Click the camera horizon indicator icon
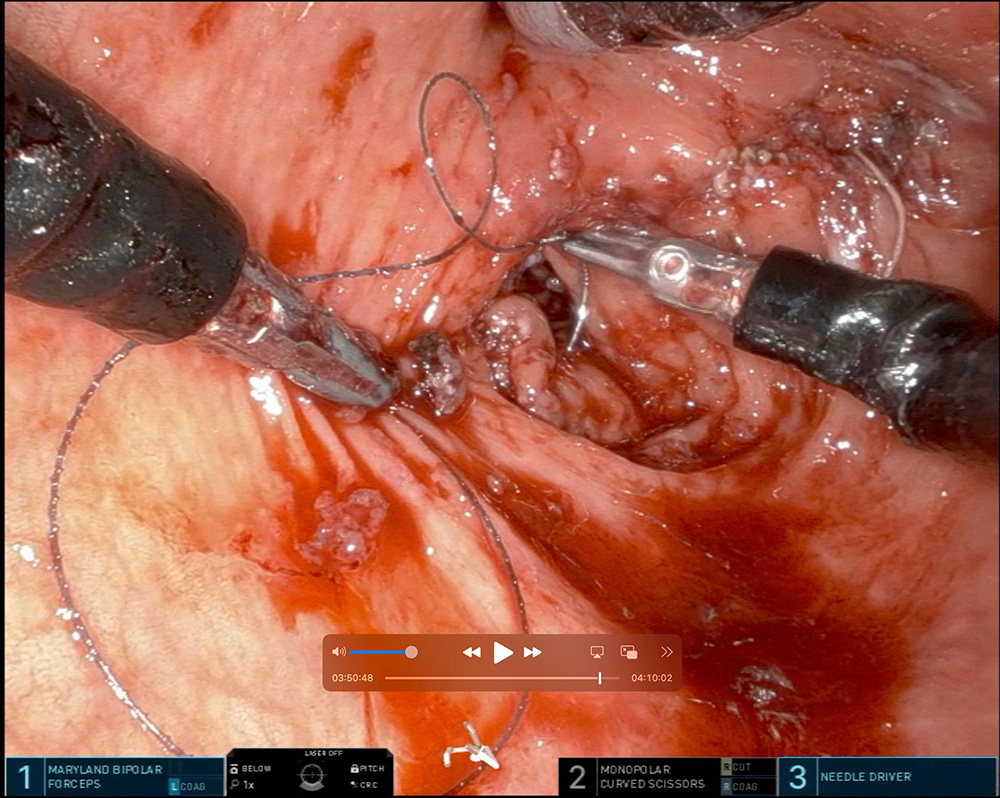The width and height of the screenshot is (1000, 798). (x=311, y=775)
